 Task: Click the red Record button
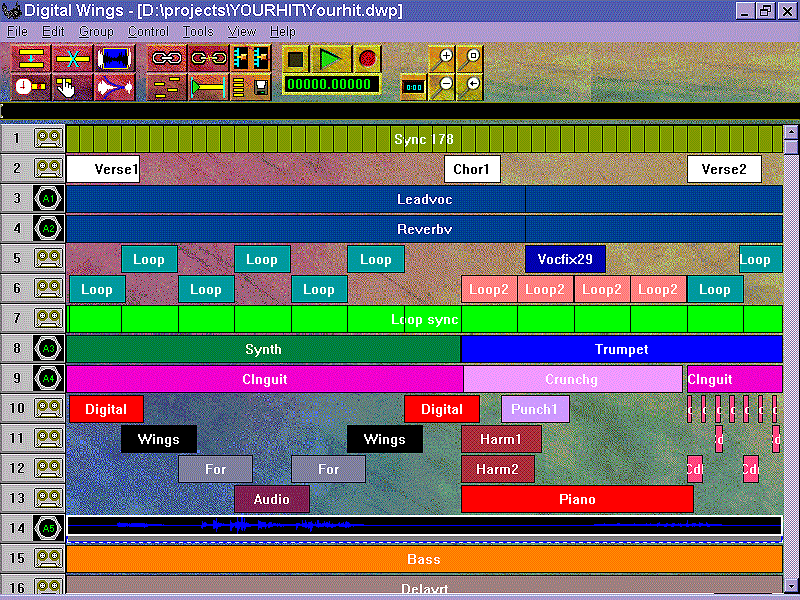point(367,59)
